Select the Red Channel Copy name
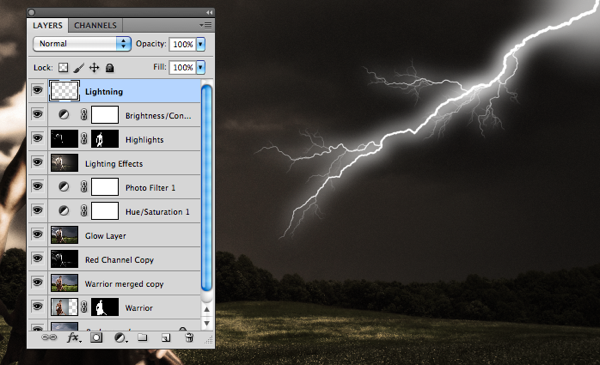This screenshot has height=365, width=600. tap(119, 260)
